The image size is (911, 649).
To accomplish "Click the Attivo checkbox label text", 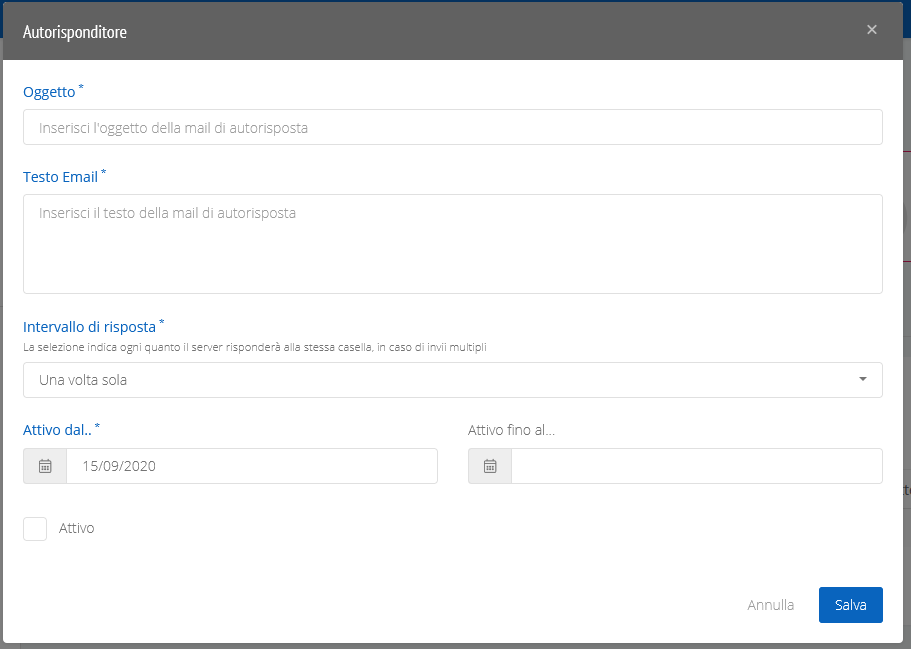I will pyautogui.click(x=77, y=528).
